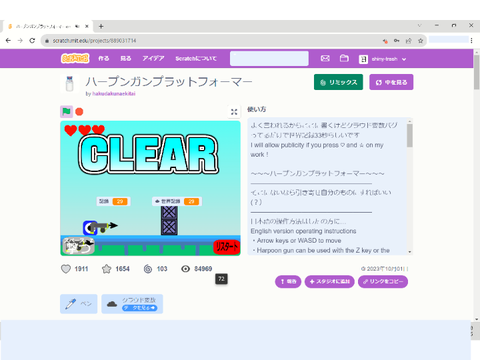The width and height of the screenshot is (480, 360).
Task: Click the harpoon gun character on stage
Action: (x=100, y=227)
